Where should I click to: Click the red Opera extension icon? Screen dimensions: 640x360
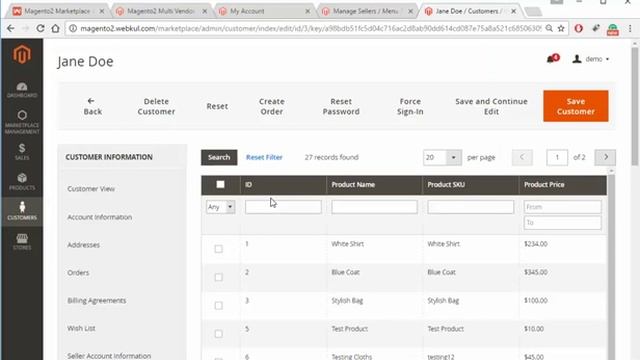[578, 28]
